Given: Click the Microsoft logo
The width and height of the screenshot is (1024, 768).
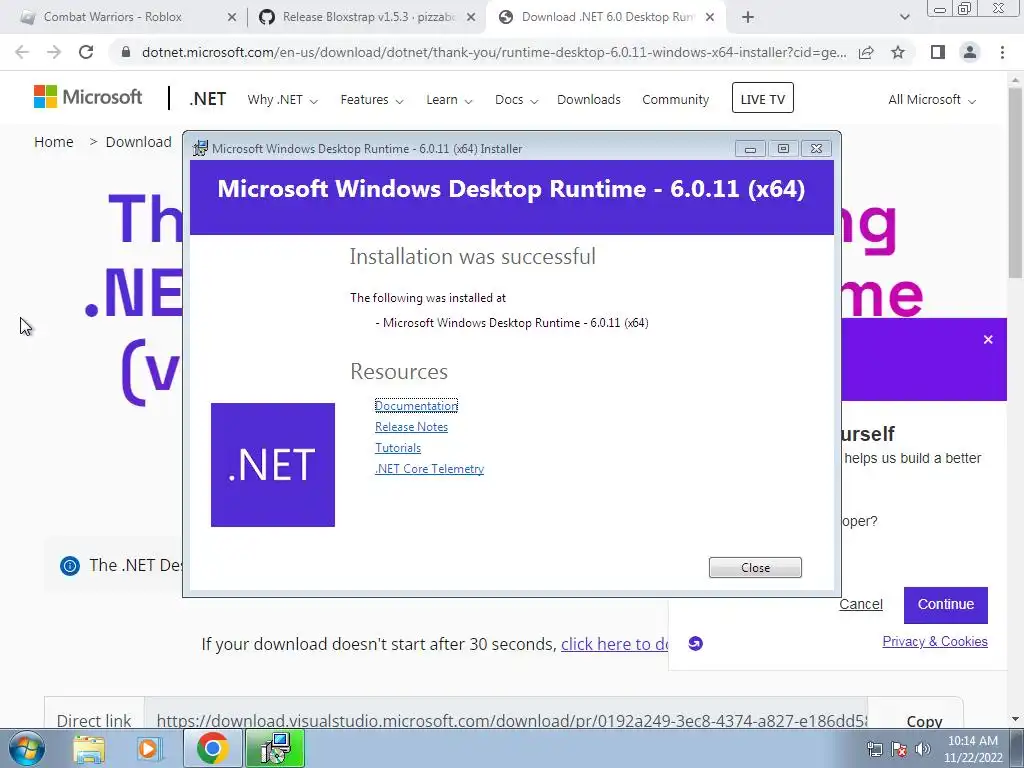Looking at the screenshot, I should click(88, 97).
